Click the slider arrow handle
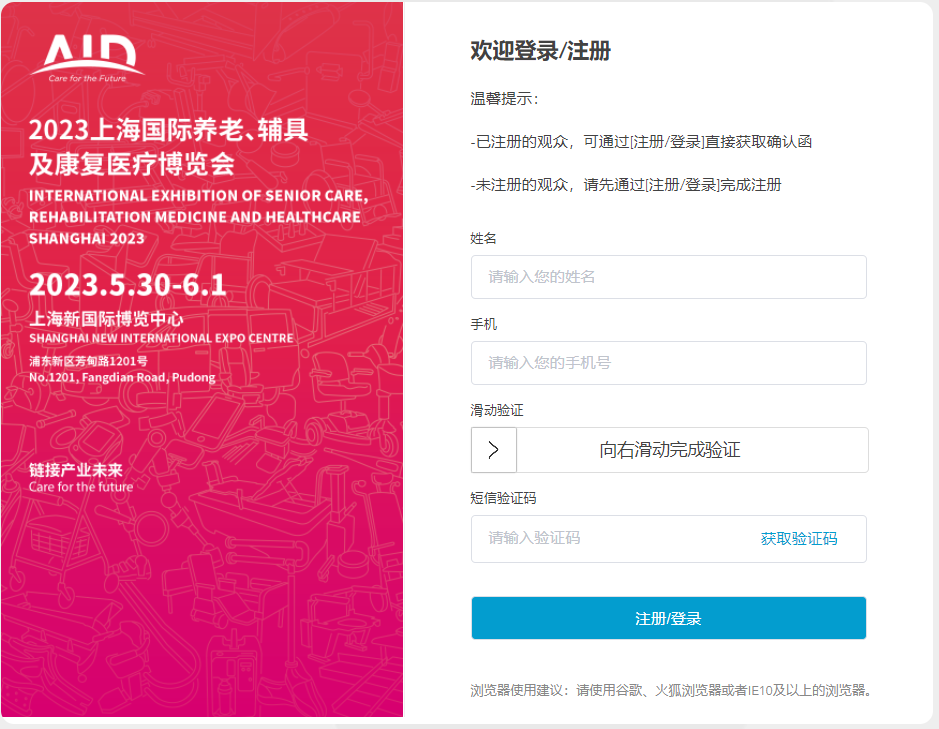Image resolution: width=939 pixels, height=729 pixels. [493, 450]
